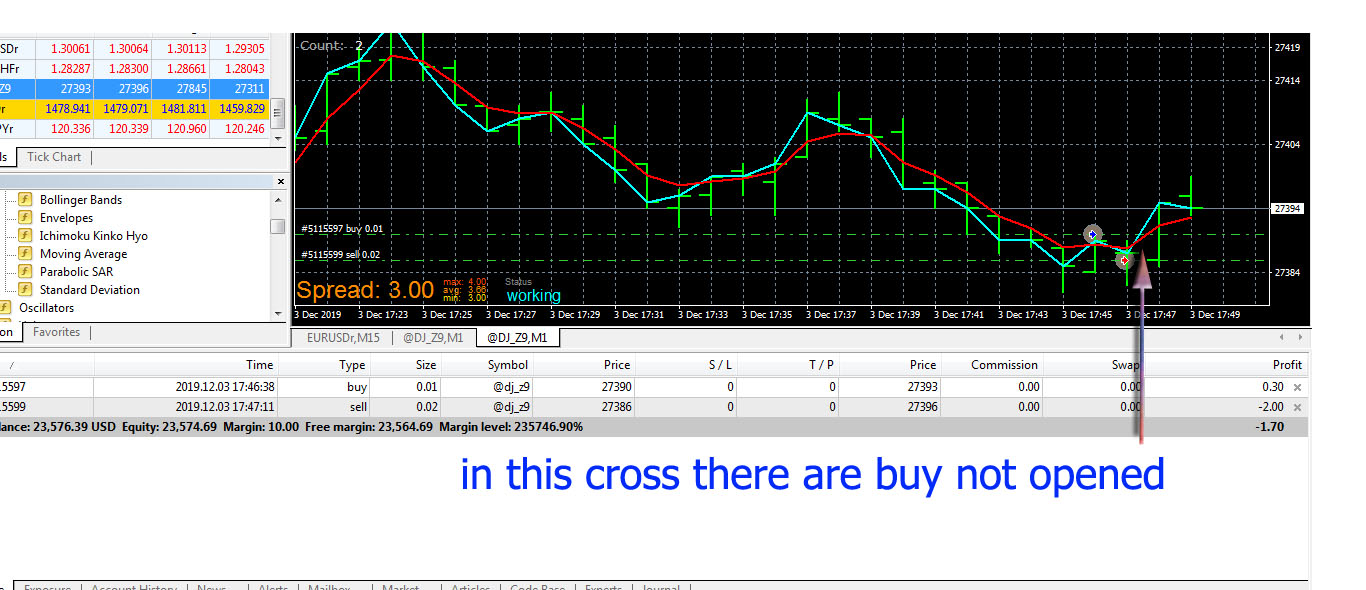1366x590 pixels.
Task: Click the 27311 low value
Action: pos(249,89)
